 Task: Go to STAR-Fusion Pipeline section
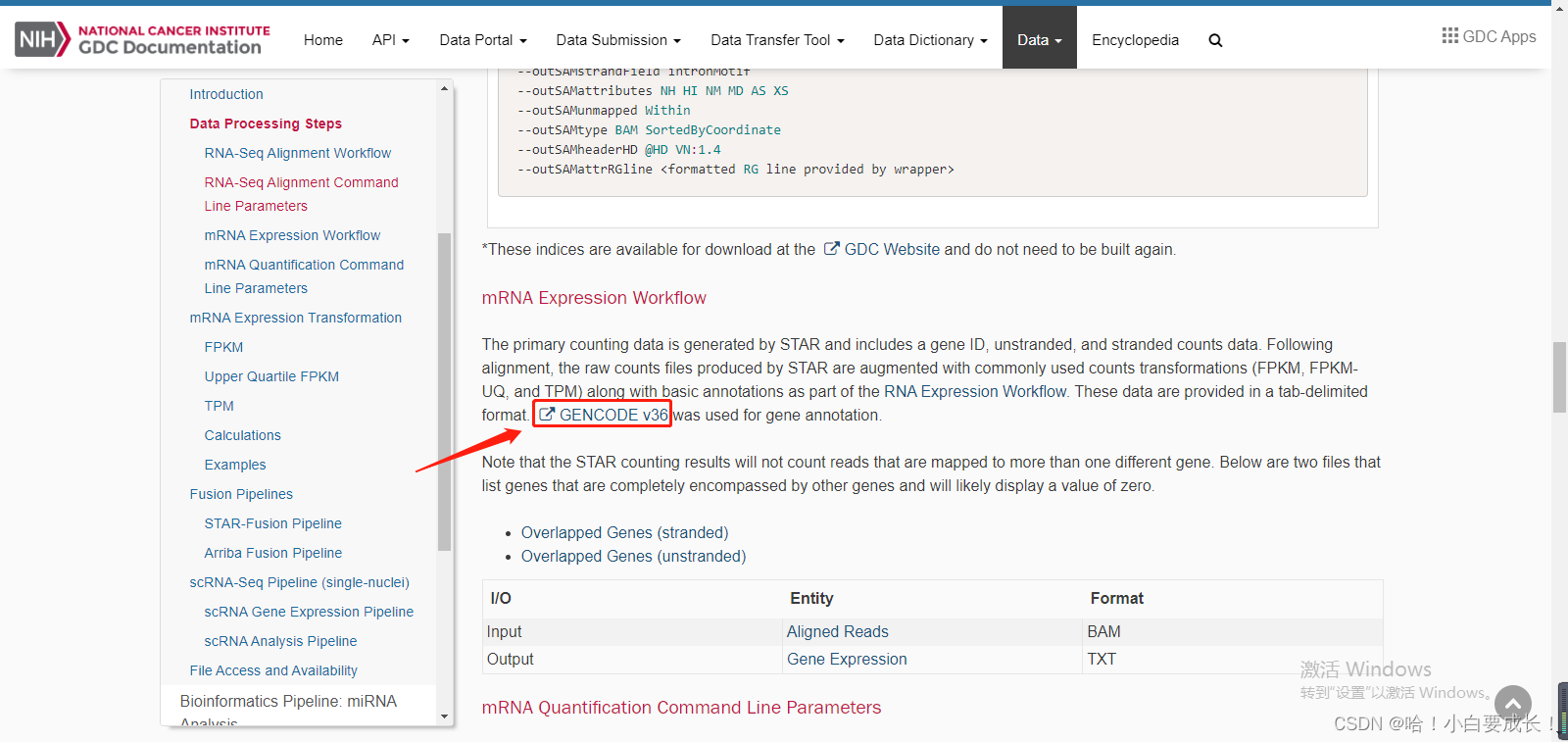[272, 523]
